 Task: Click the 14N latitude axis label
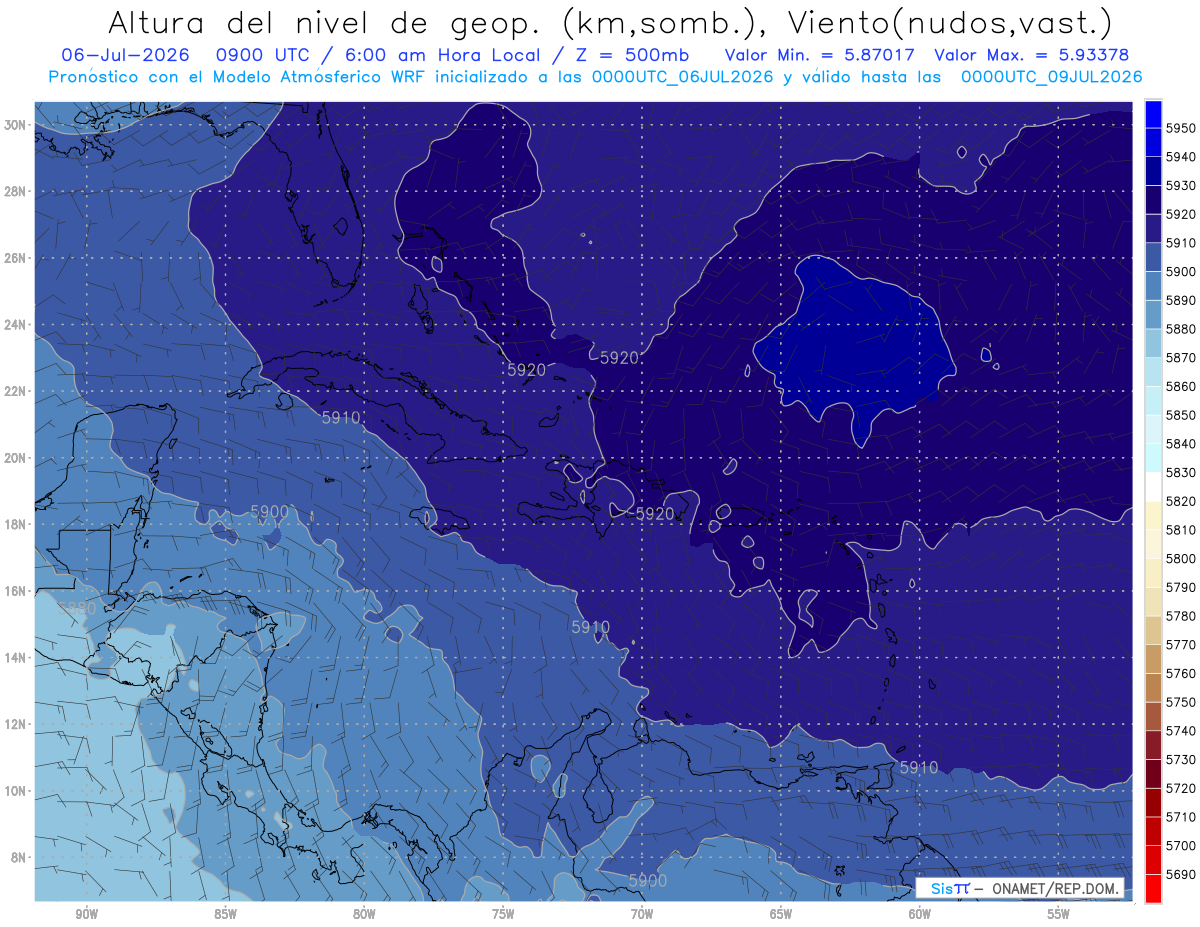15,657
